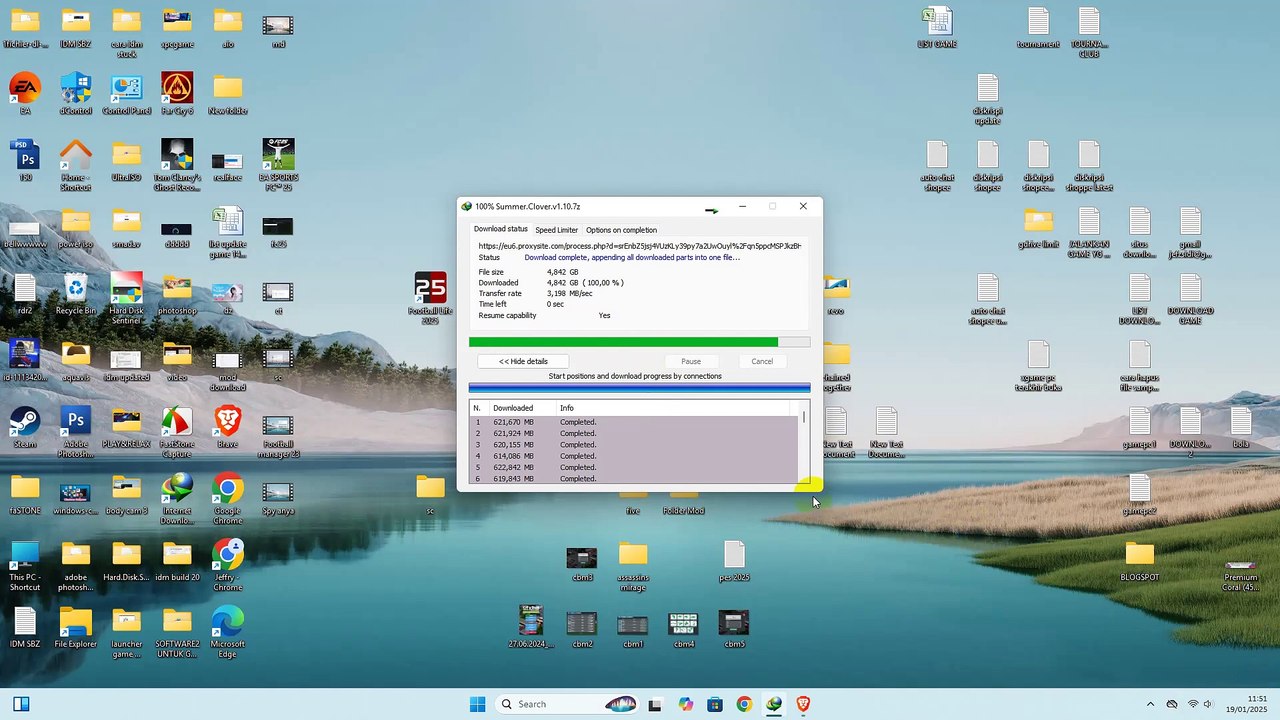Click the Pause button in the download dialog

click(691, 361)
